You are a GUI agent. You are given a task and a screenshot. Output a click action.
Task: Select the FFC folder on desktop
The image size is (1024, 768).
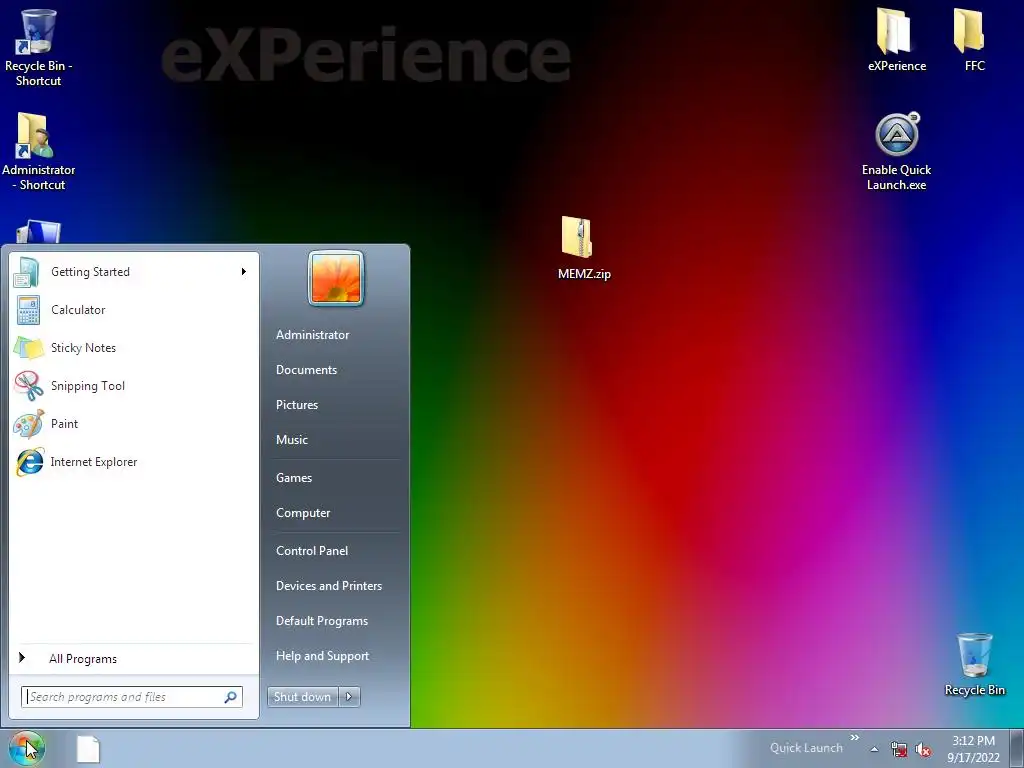click(x=974, y=39)
